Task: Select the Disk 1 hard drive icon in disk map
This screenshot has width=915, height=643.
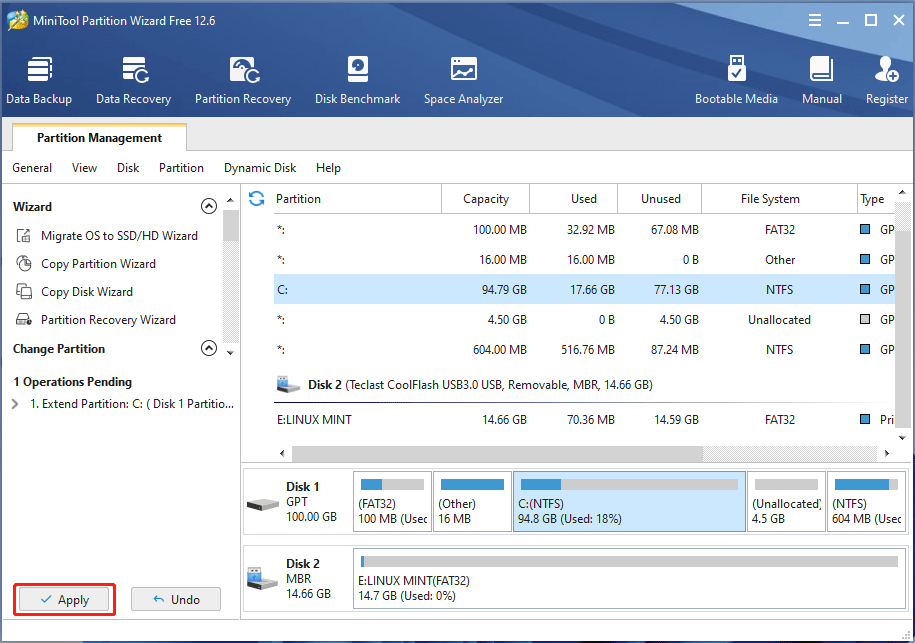Action: 263,504
